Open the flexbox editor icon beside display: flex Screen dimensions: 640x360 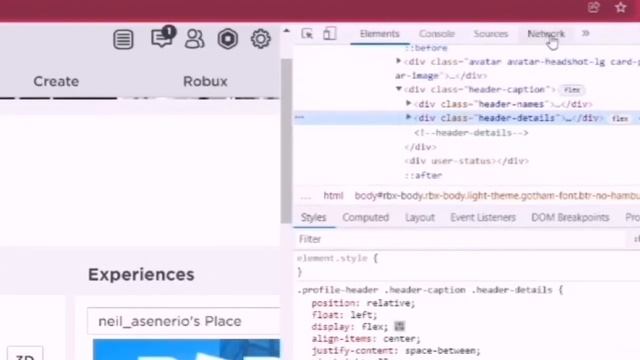(x=399, y=326)
